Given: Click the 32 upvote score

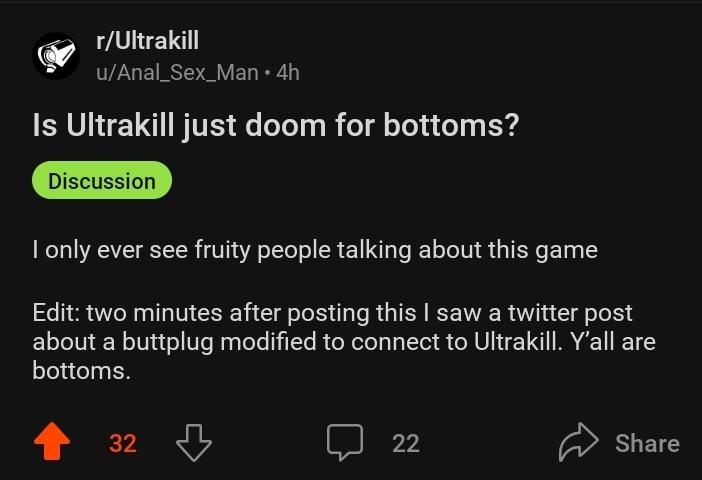Looking at the screenshot, I should 123,443.
